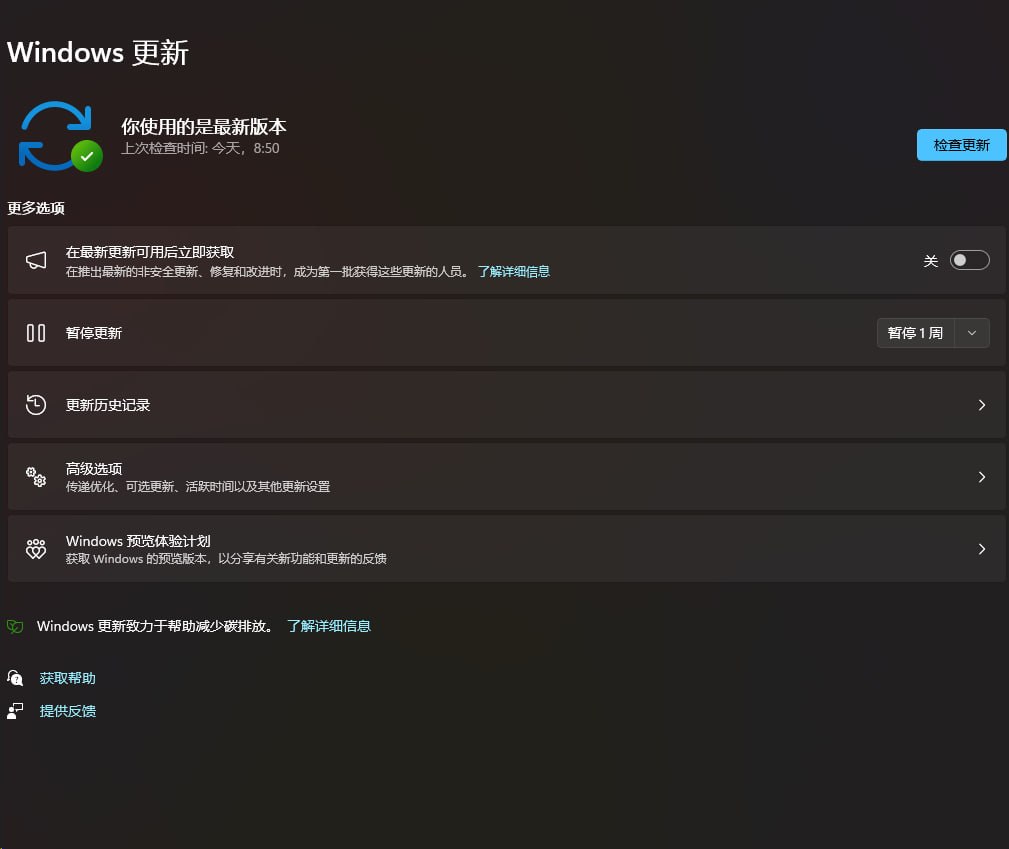
Task: Open the pause duration dropdown arrow
Action: [972, 333]
